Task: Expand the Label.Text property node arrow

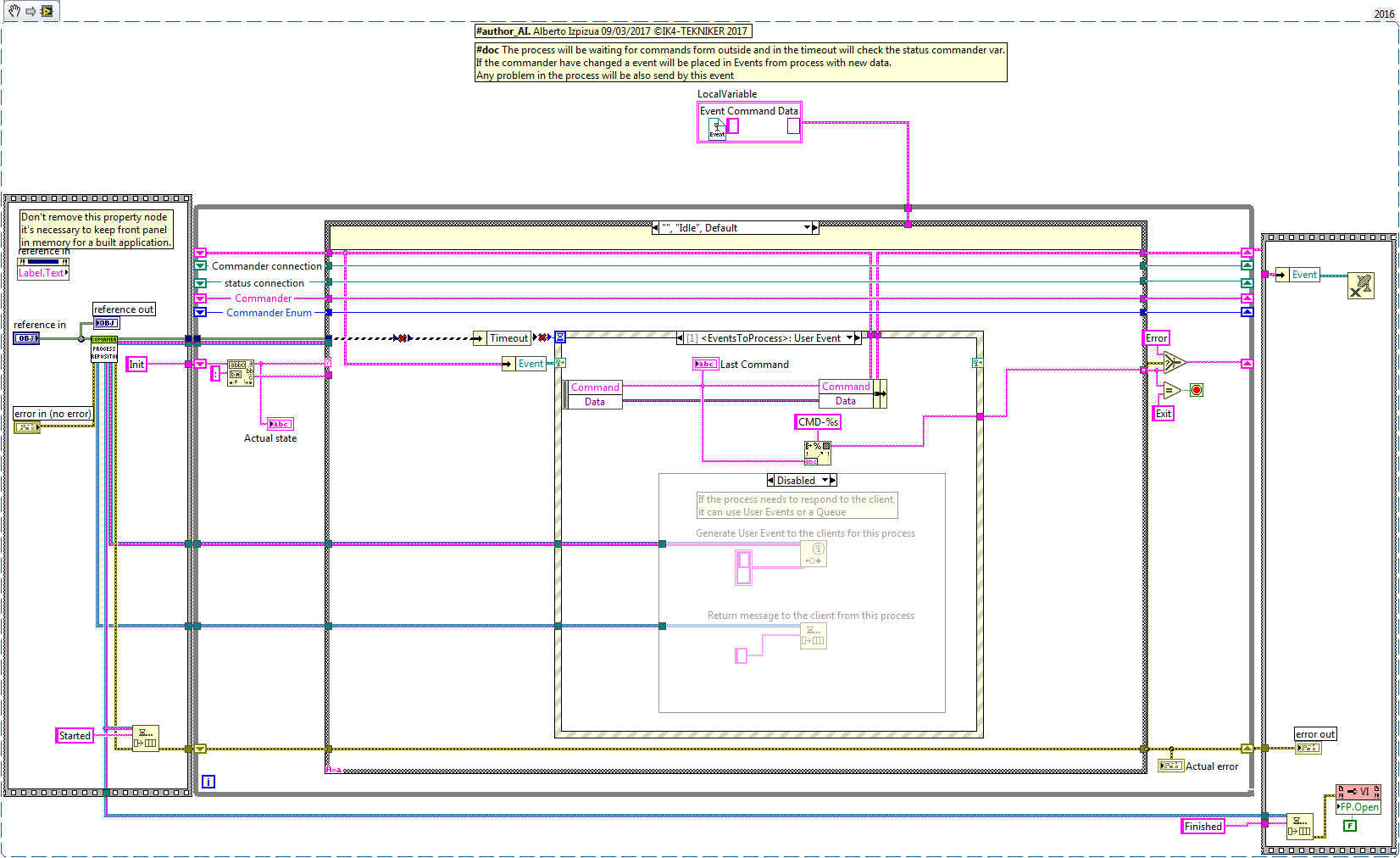Action: pyautogui.click(x=66, y=273)
